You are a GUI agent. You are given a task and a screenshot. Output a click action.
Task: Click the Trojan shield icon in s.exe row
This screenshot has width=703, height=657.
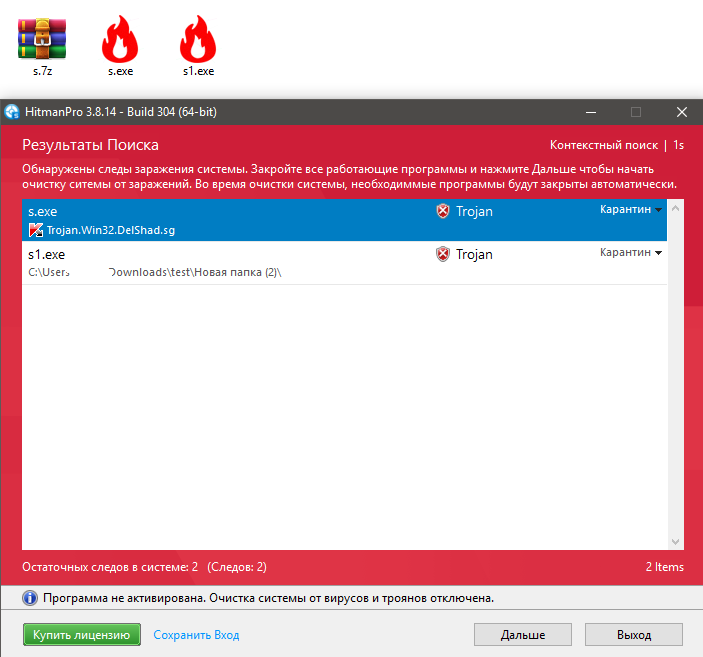tap(443, 211)
